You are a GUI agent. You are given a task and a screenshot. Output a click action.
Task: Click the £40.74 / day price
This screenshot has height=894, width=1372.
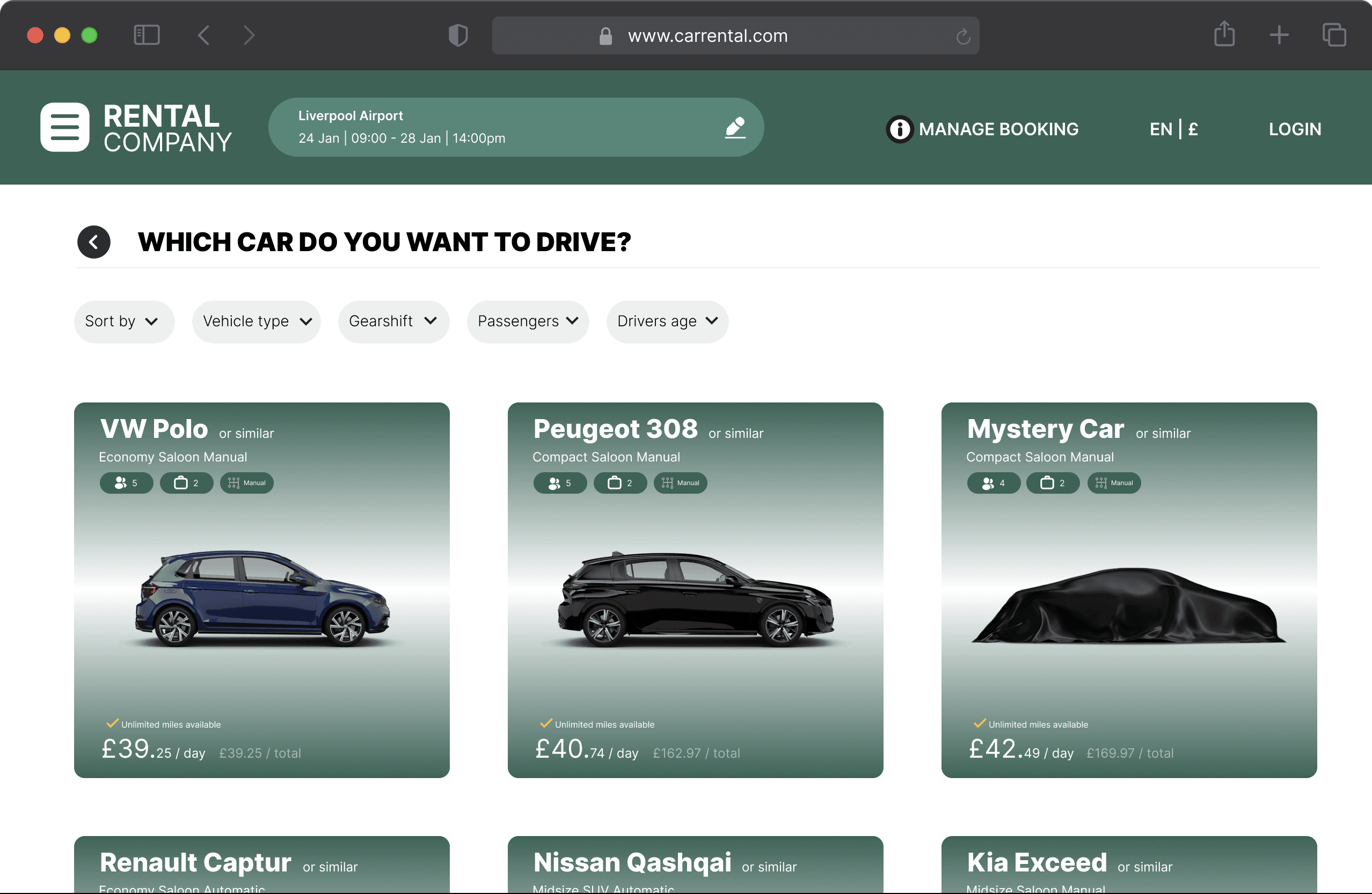point(587,749)
